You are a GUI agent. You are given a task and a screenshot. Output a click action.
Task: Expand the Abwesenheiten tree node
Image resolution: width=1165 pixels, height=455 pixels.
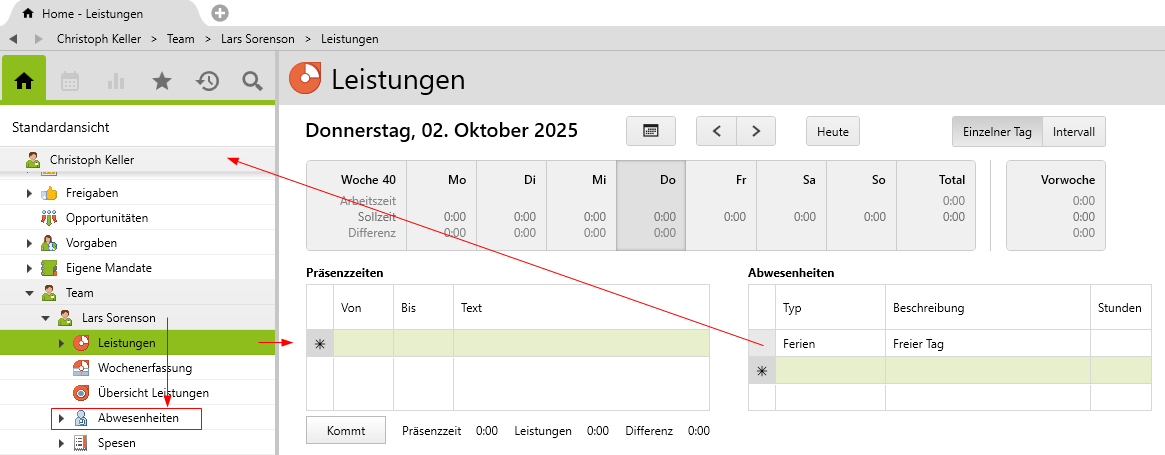[x=61, y=418]
